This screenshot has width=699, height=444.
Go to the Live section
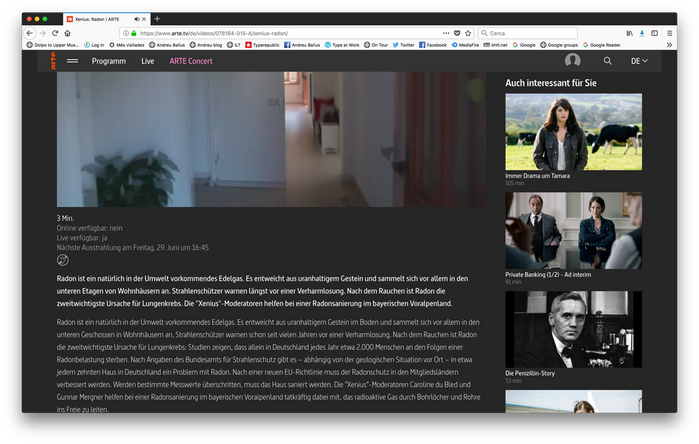point(148,61)
